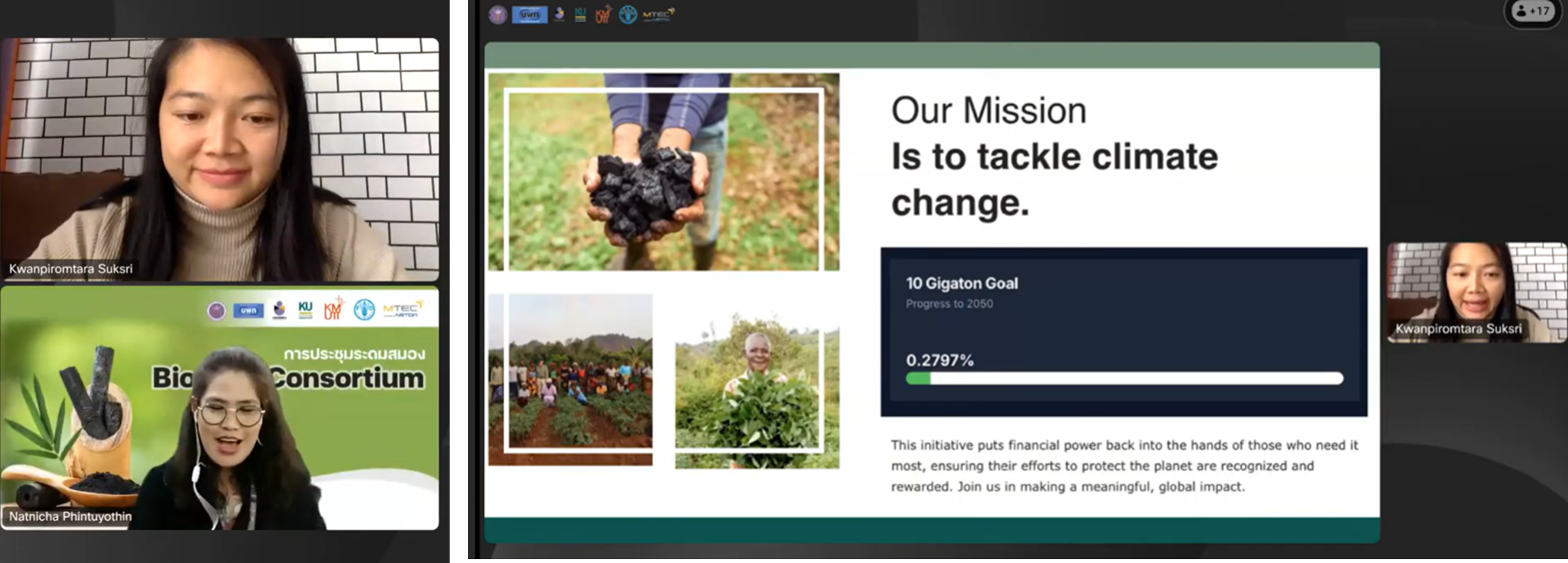Viewport: 1568px width, 563px height.
Task: Click the "Progress to 2050" caption
Action: click(949, 304)
